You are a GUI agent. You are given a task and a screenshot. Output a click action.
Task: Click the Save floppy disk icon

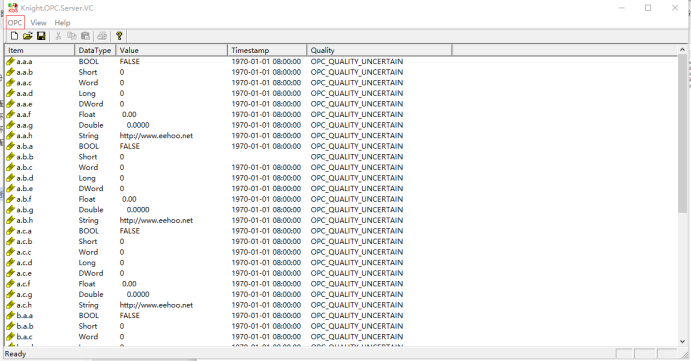click(41, 36)
